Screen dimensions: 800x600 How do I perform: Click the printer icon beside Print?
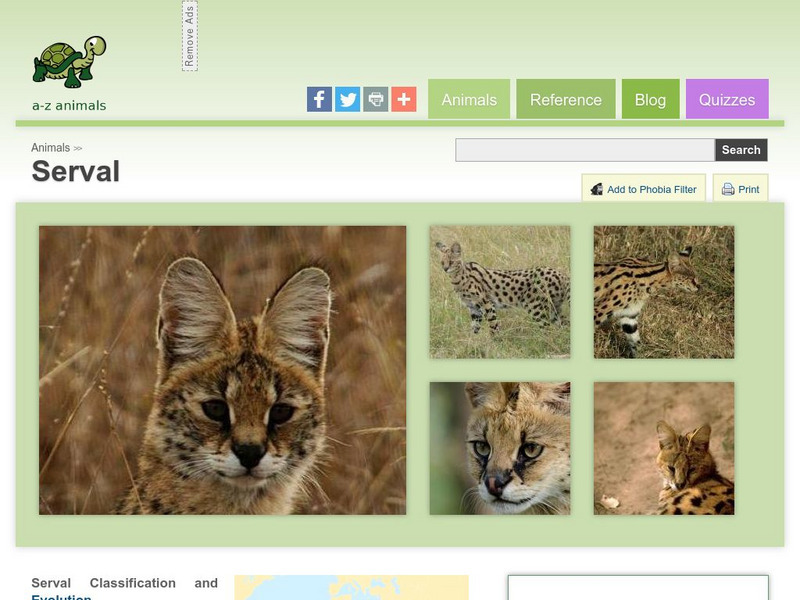726,189
